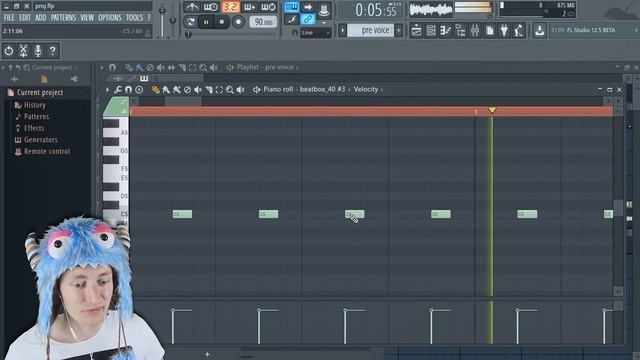Click the Stop transport button

[x=222, y=22]
